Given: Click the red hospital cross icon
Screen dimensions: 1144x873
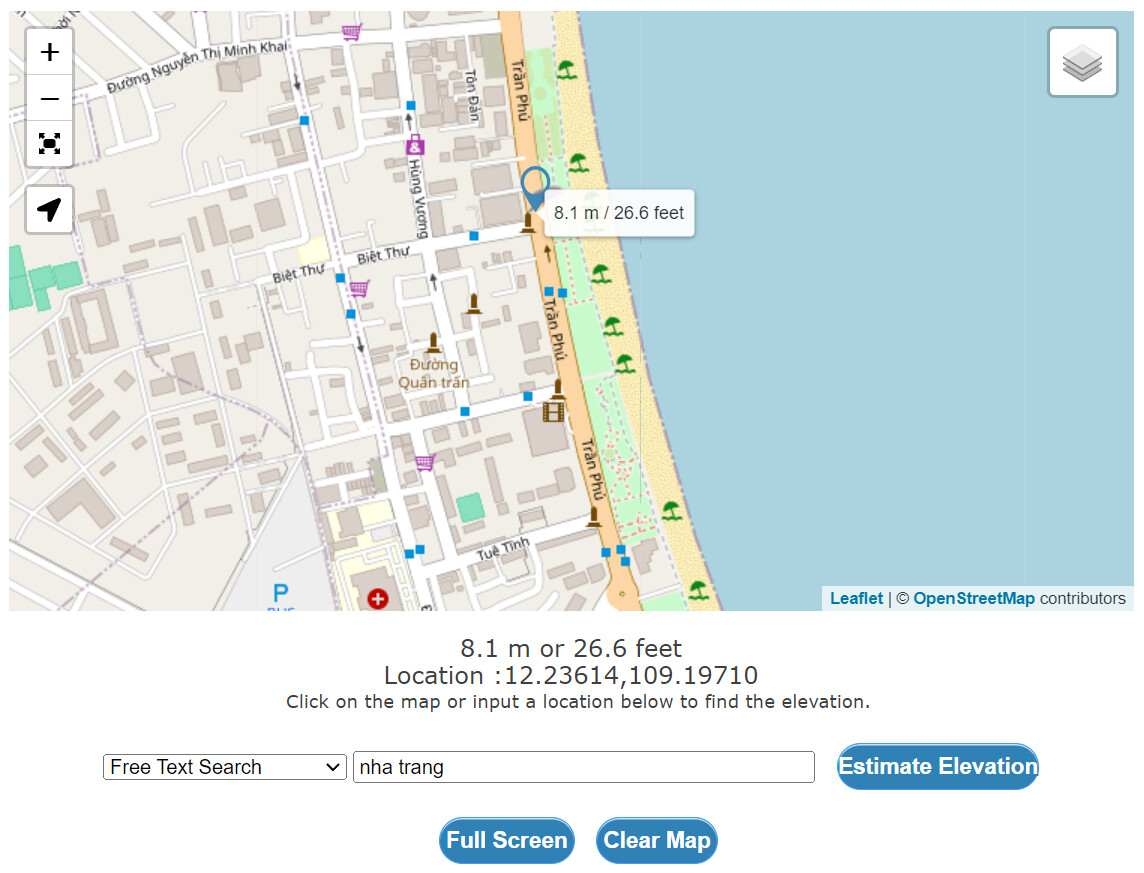Looking at the screenshot, I should 378,598.
